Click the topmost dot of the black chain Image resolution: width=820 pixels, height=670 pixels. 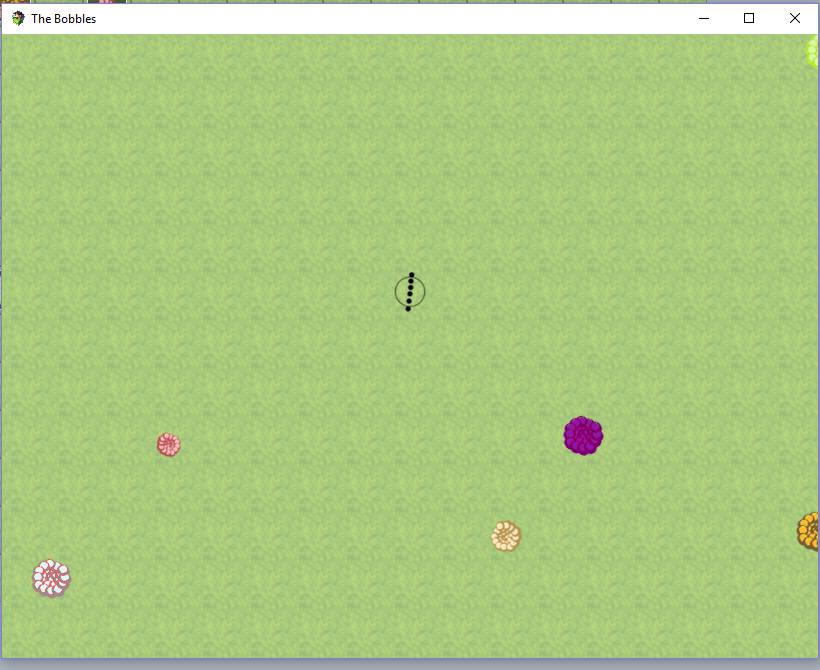tap(412, 274)
